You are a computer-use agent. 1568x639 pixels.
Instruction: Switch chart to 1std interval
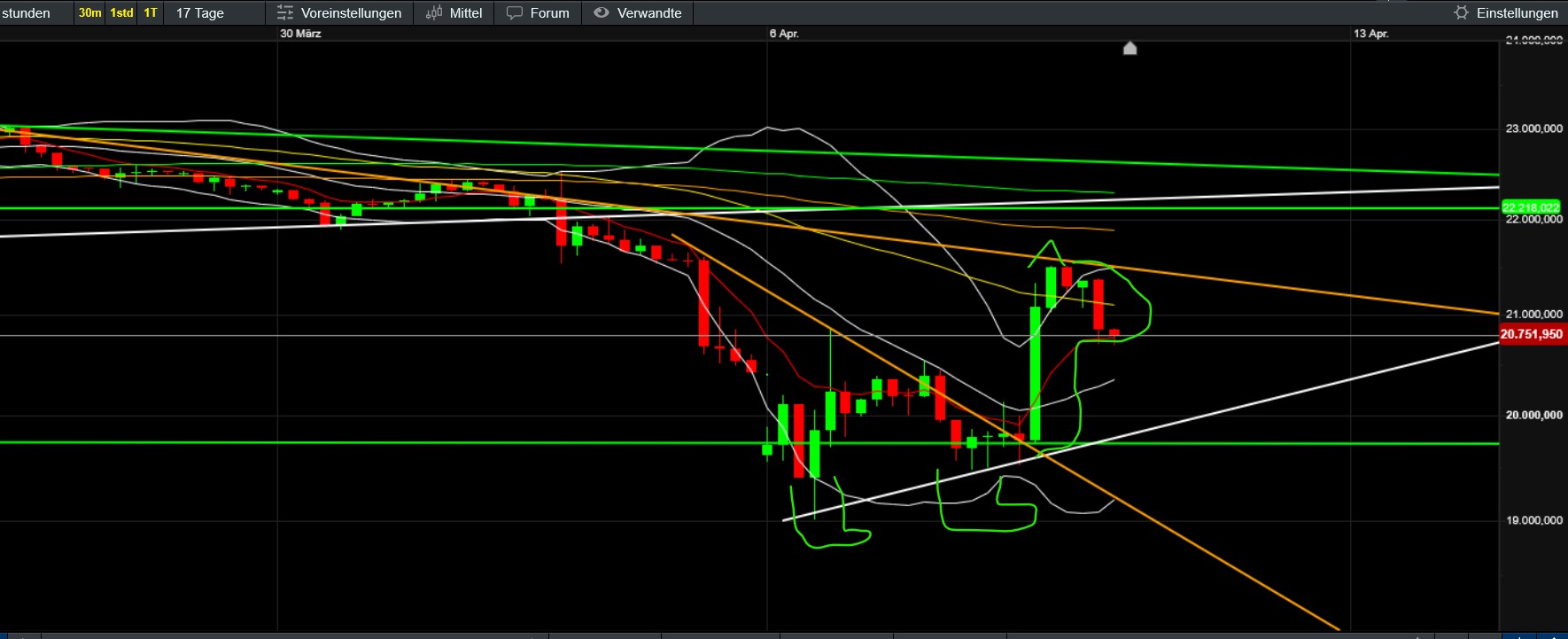[x=121, y=12]
